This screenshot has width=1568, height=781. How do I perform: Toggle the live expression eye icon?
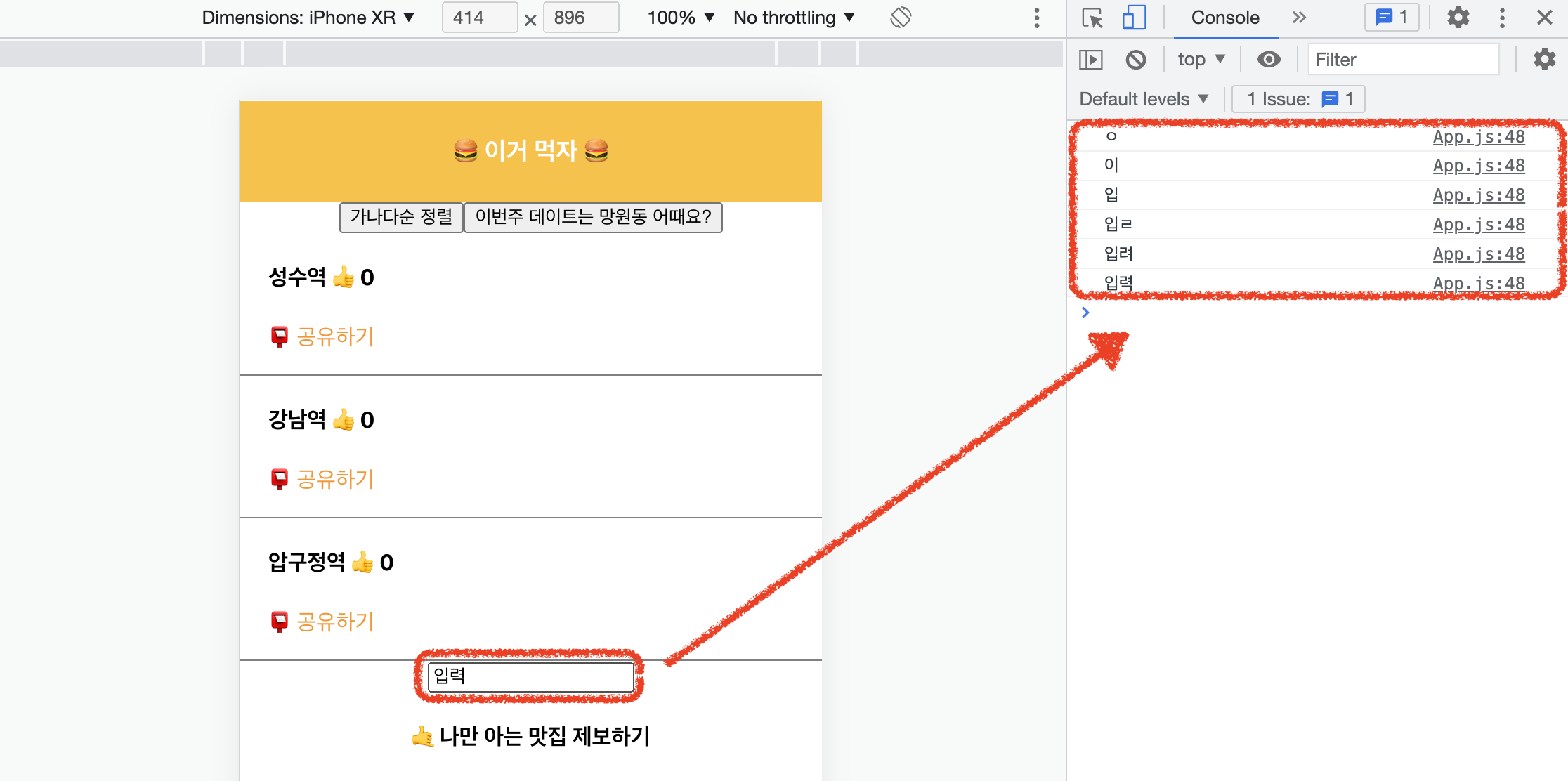(x=1268, y=60)
